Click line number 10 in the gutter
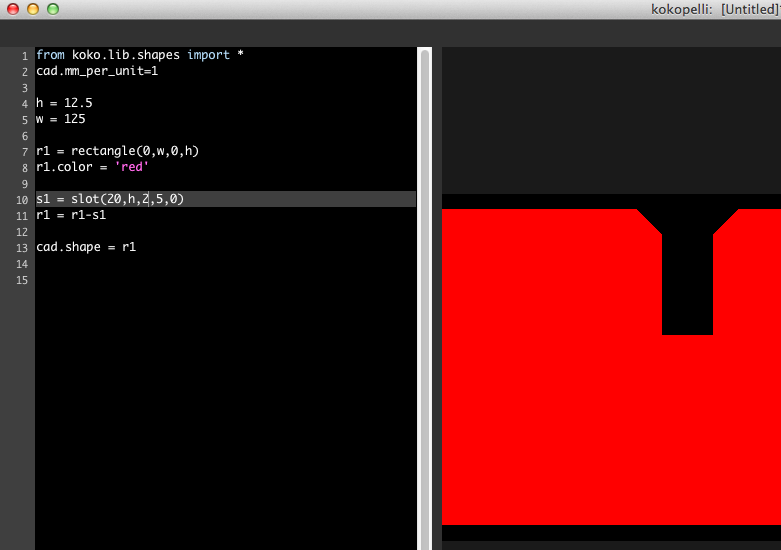 pyautogui.click(x=22, y=200)
